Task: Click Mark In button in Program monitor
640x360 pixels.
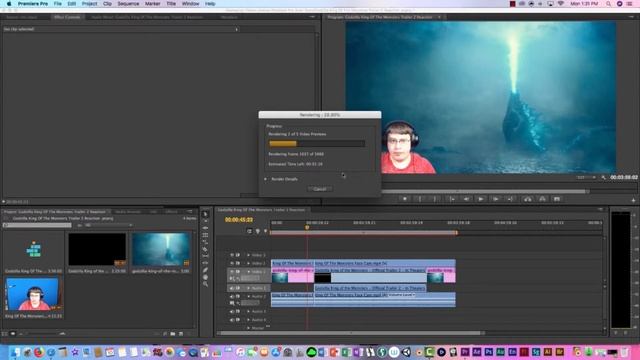Action: click(420, 199)
